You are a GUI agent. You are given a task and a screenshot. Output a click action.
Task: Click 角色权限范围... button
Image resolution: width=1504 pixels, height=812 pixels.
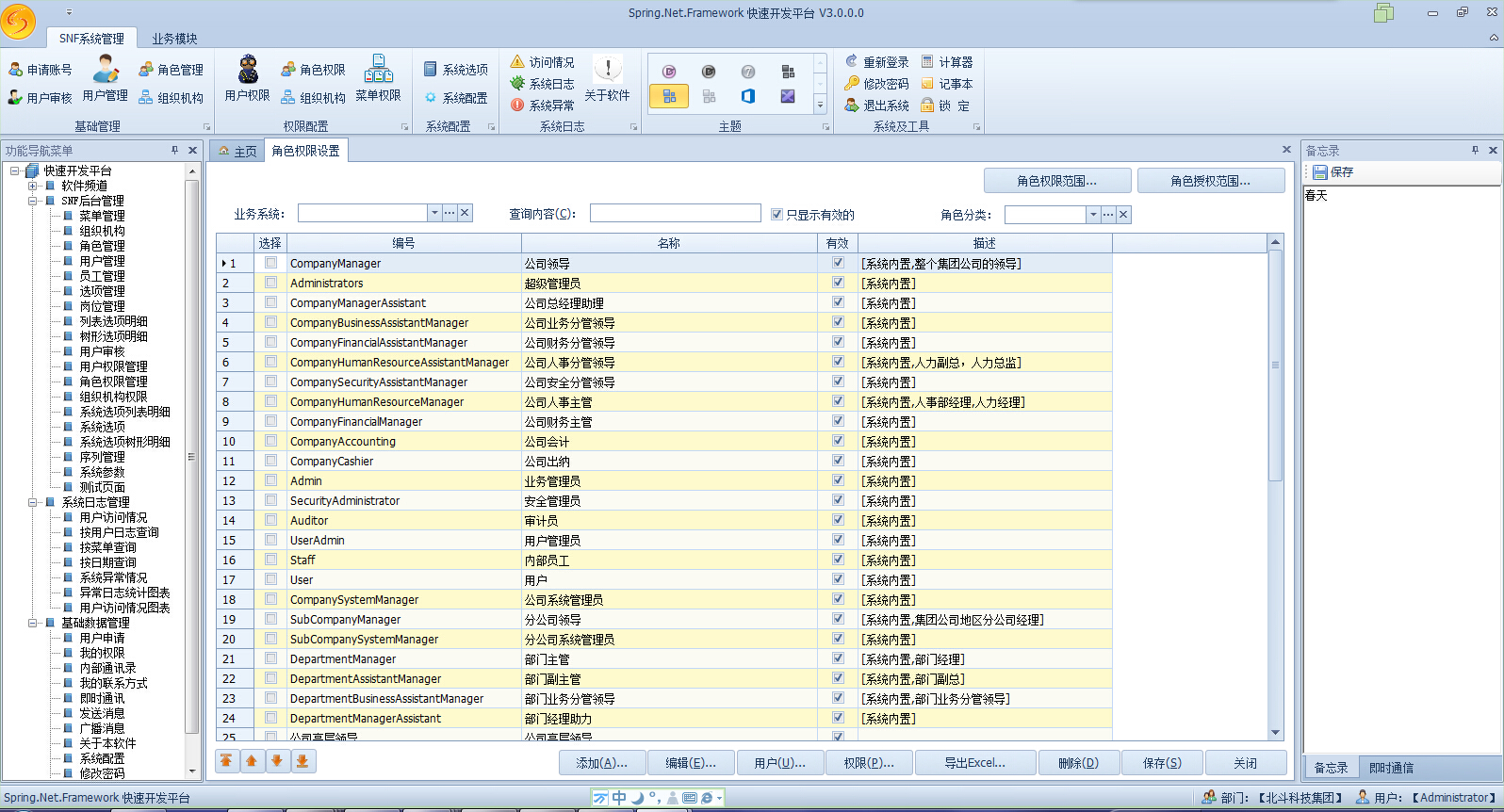pyautogui.click(x=1057, y=181)
